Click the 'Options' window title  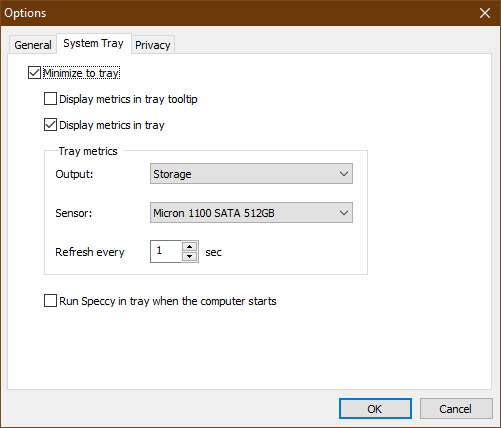click(x=25, y=13)
